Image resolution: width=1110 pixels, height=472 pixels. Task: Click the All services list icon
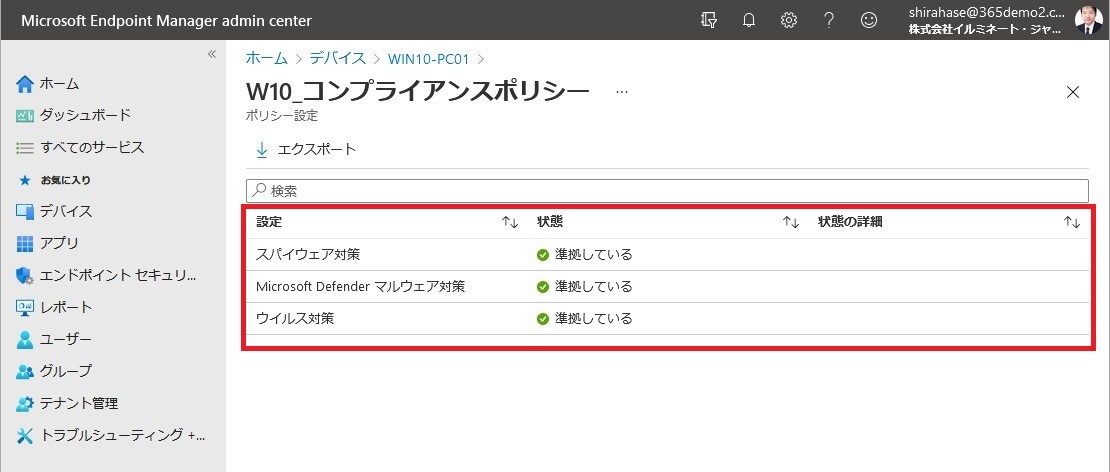coord(25,148)
